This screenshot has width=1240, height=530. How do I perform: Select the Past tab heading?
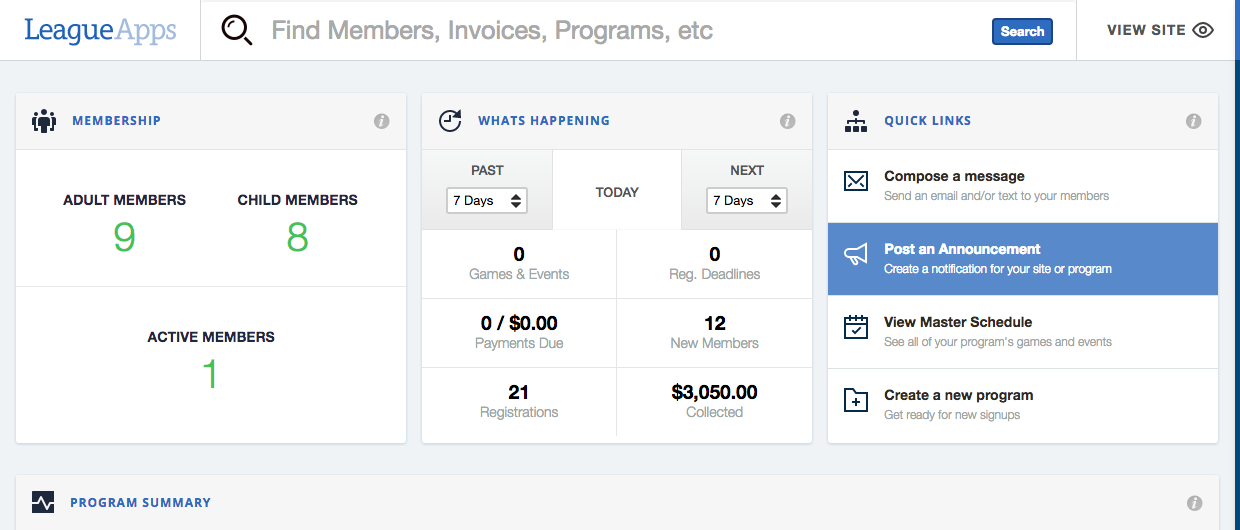coord(487,170)
